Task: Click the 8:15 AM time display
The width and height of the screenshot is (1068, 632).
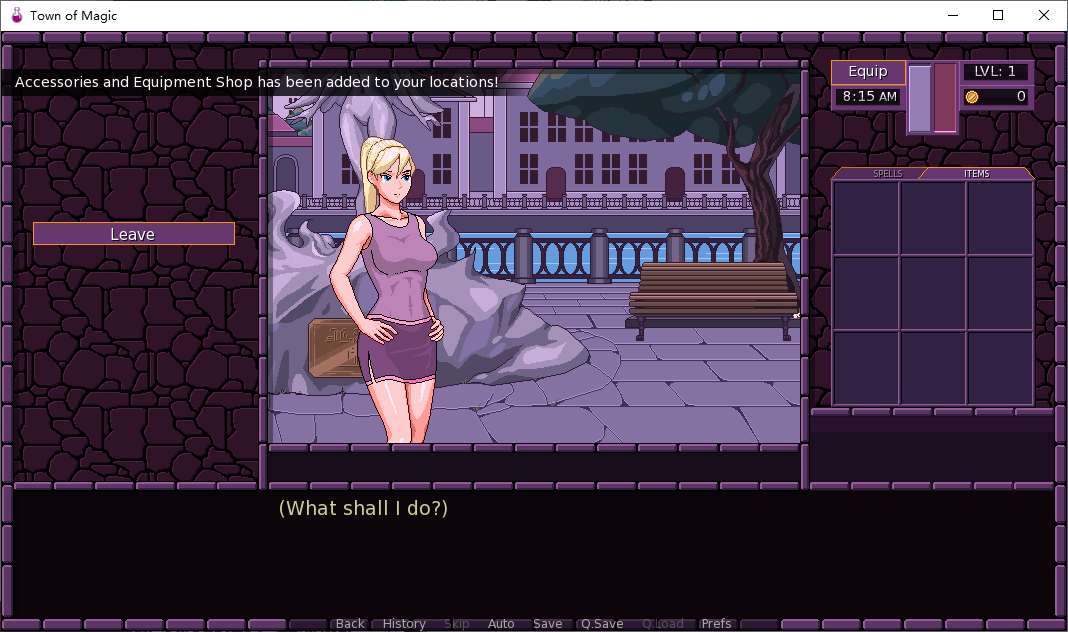Action: pos(869,97)
